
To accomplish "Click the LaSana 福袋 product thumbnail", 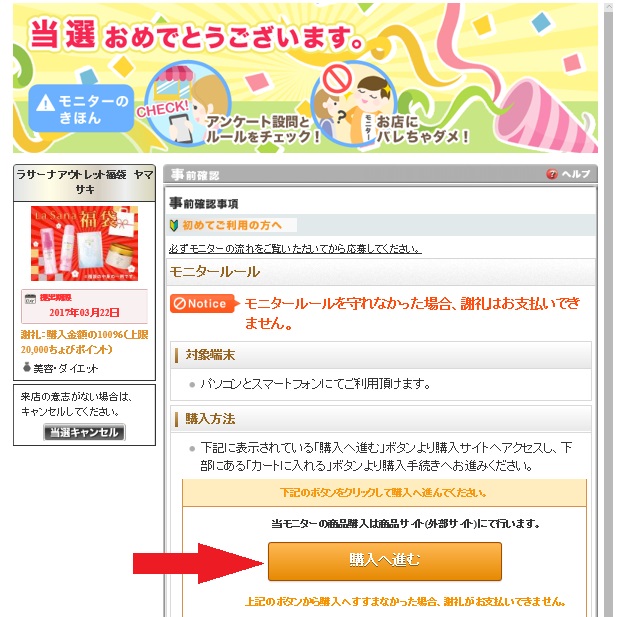I will pos(84,243).
